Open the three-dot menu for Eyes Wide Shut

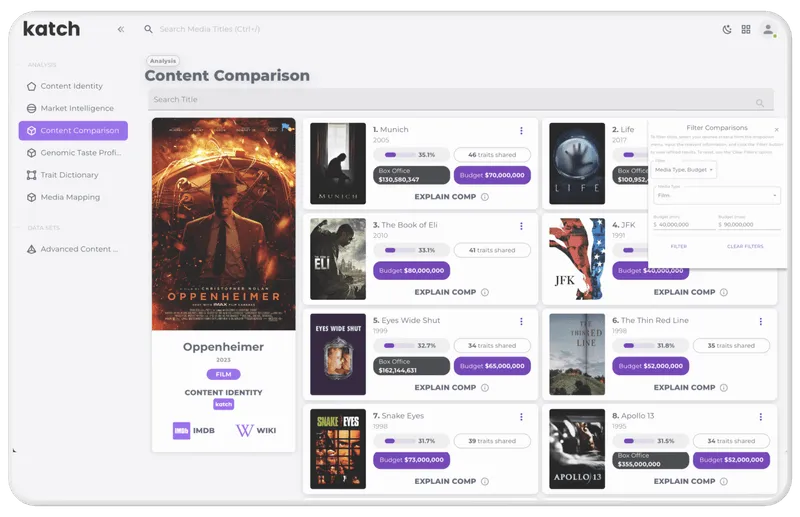click(x=521, y=322)
